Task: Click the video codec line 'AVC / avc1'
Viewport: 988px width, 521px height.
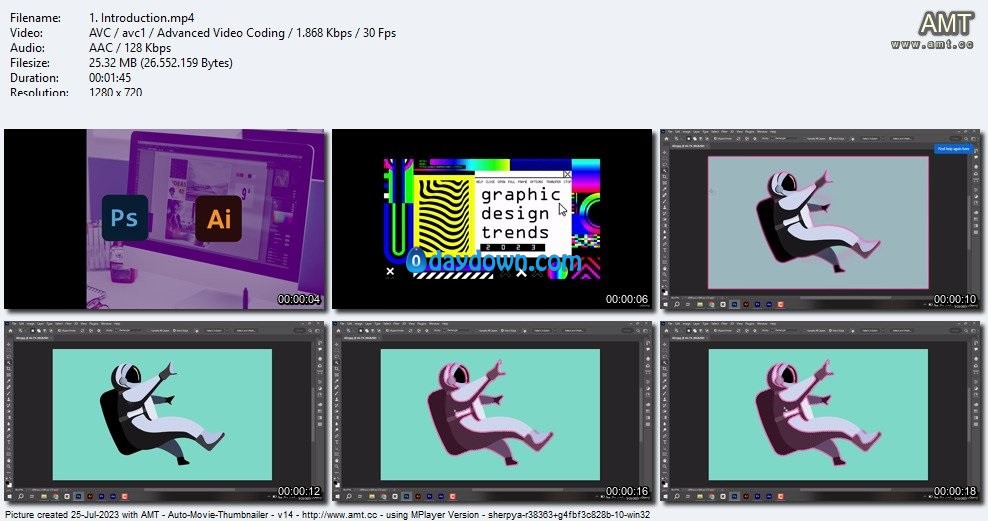Action: click(117, 33)
